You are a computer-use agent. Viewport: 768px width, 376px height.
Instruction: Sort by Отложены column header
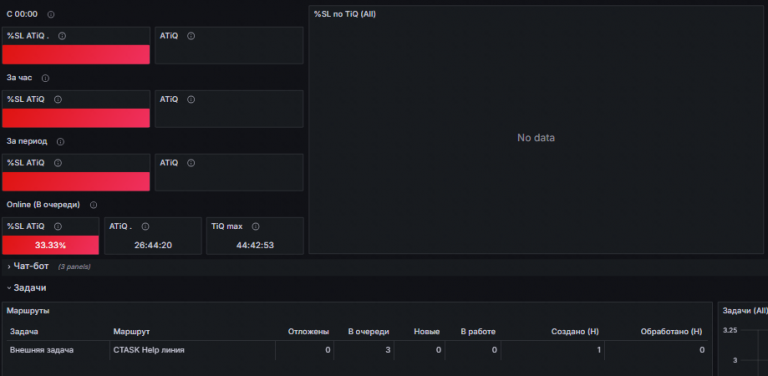pos(309,331)
